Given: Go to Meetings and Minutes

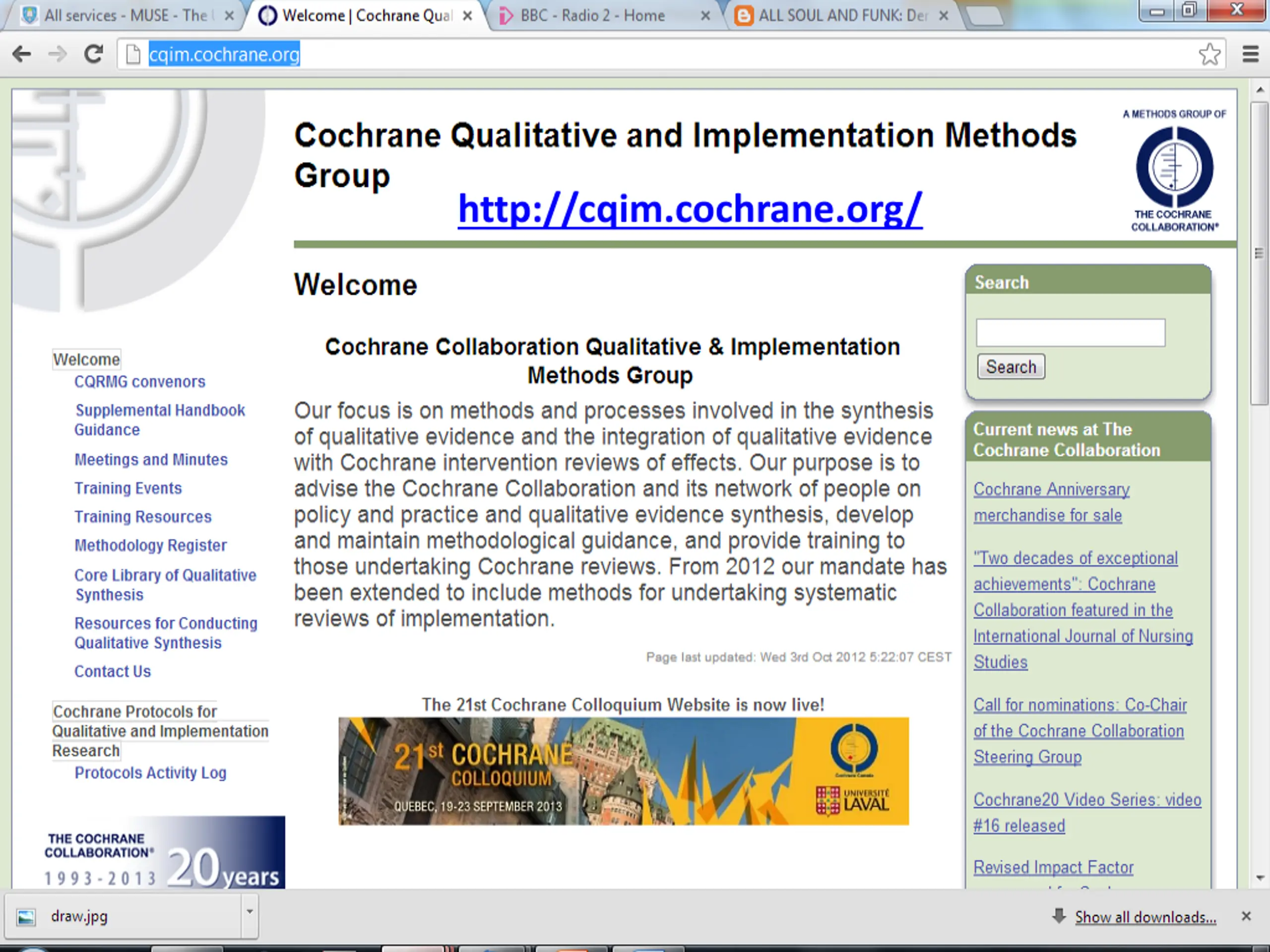Looking at the screenshot, I should [x=151, y=460].
